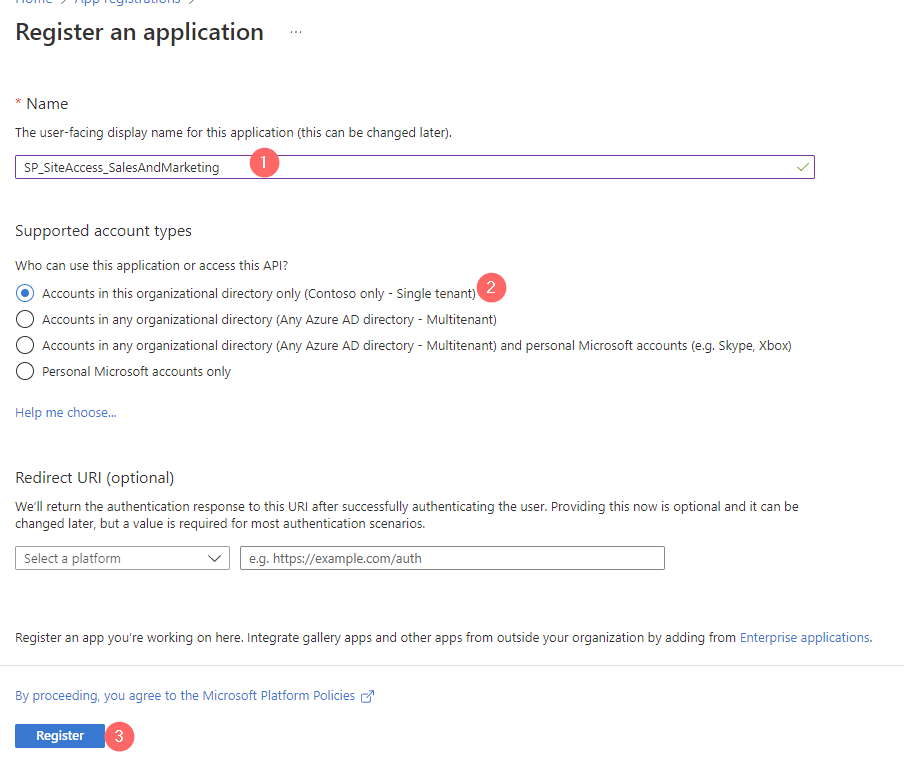The width and height of the screenshot is (904, 767).
Task: Open the Microsoft Platform Policies link
Action: [185, 695]
